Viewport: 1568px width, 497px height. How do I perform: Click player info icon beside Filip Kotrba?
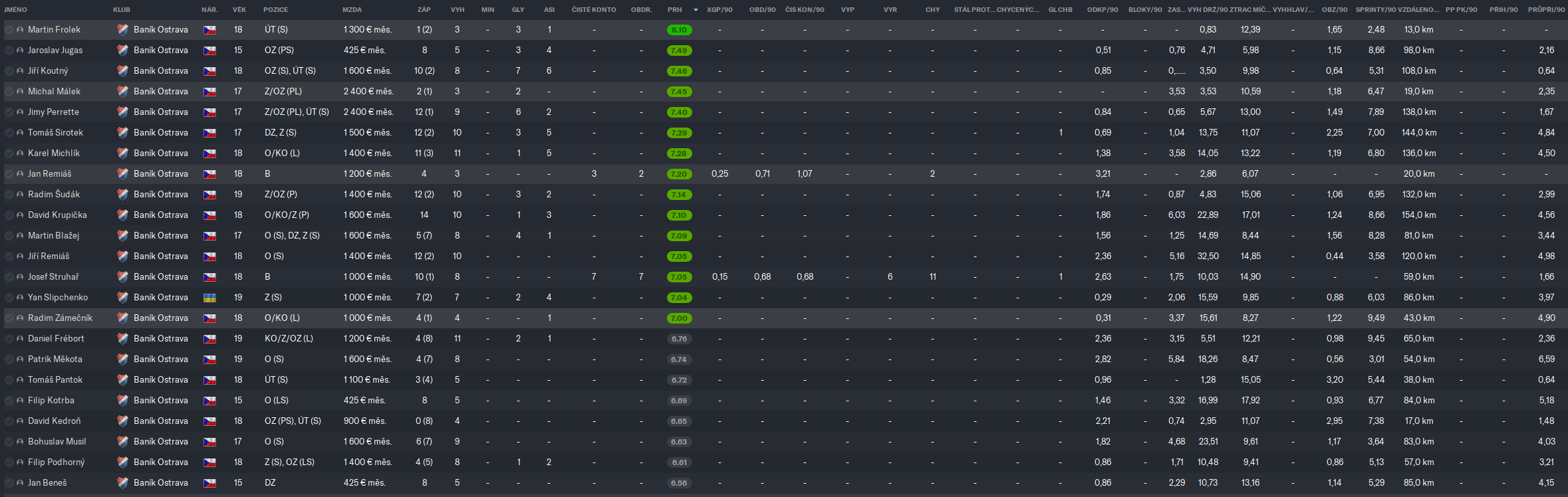point(20,401)
